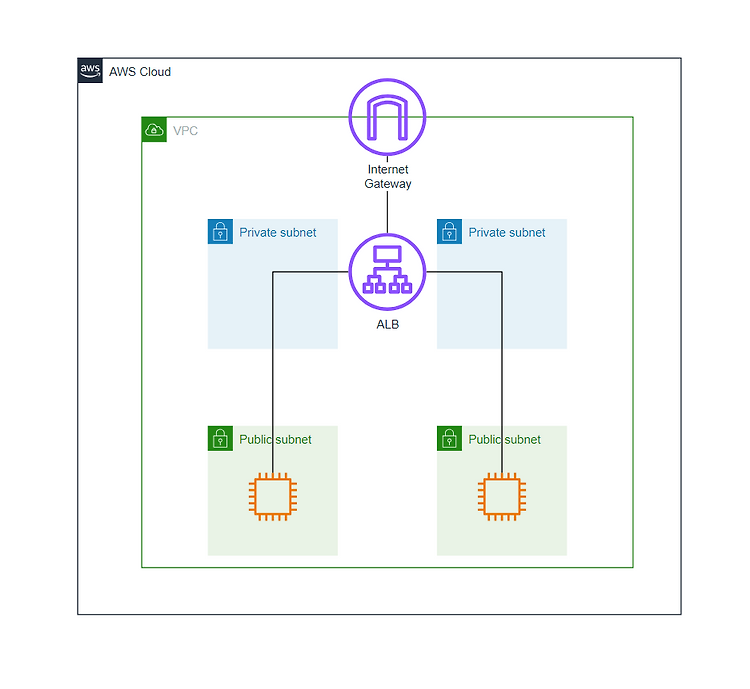Image resolution: width=750 pixels, height=689 pixels.
Task: Select the ALB load balancer icon
Action: (387, 272)
